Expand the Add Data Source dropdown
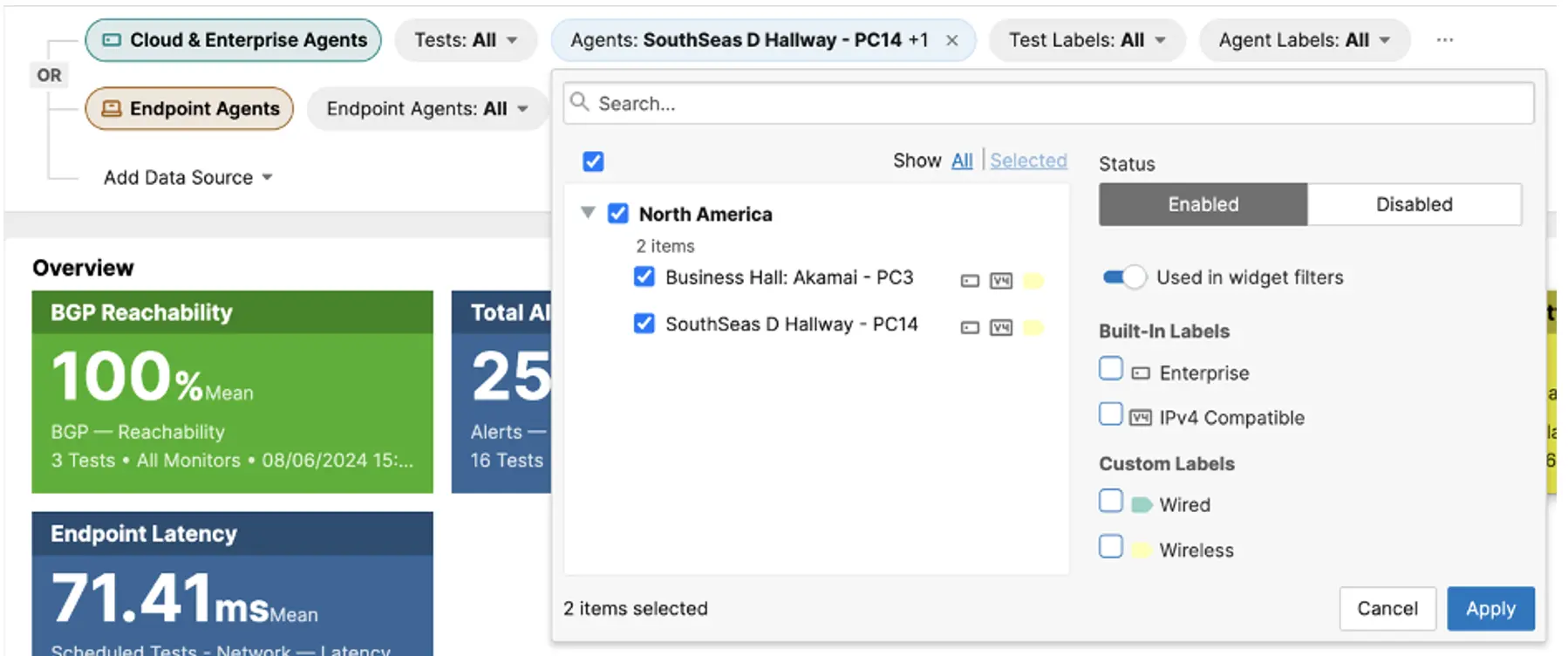This screenshot has width=1568, height=656. (x=188, y=177)
